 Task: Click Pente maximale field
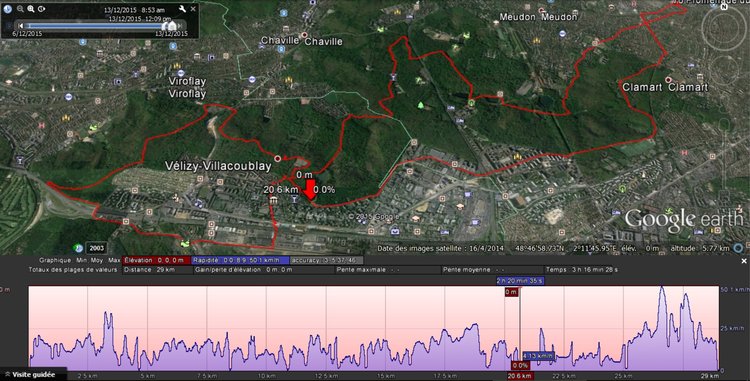tap(387, 270)
